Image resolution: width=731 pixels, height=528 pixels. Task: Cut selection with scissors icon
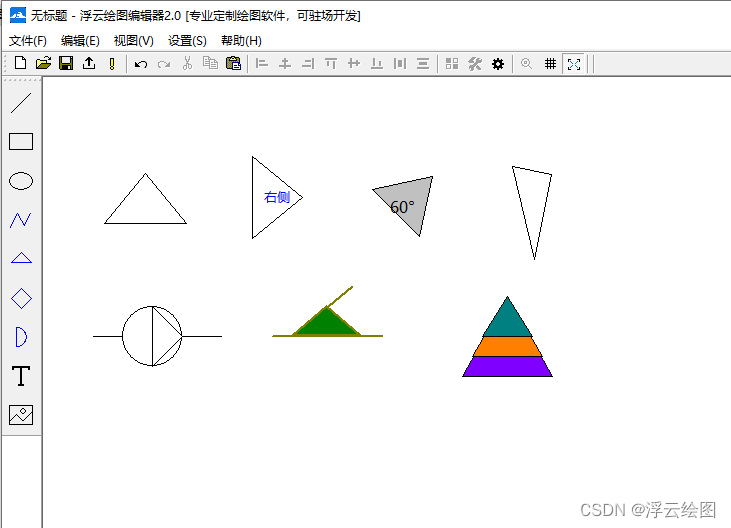tap(187, 63)
